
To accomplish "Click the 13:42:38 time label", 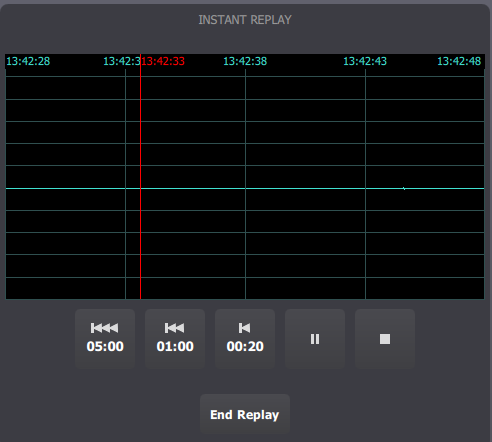I will pyautogui.click(x=245, y=61).
